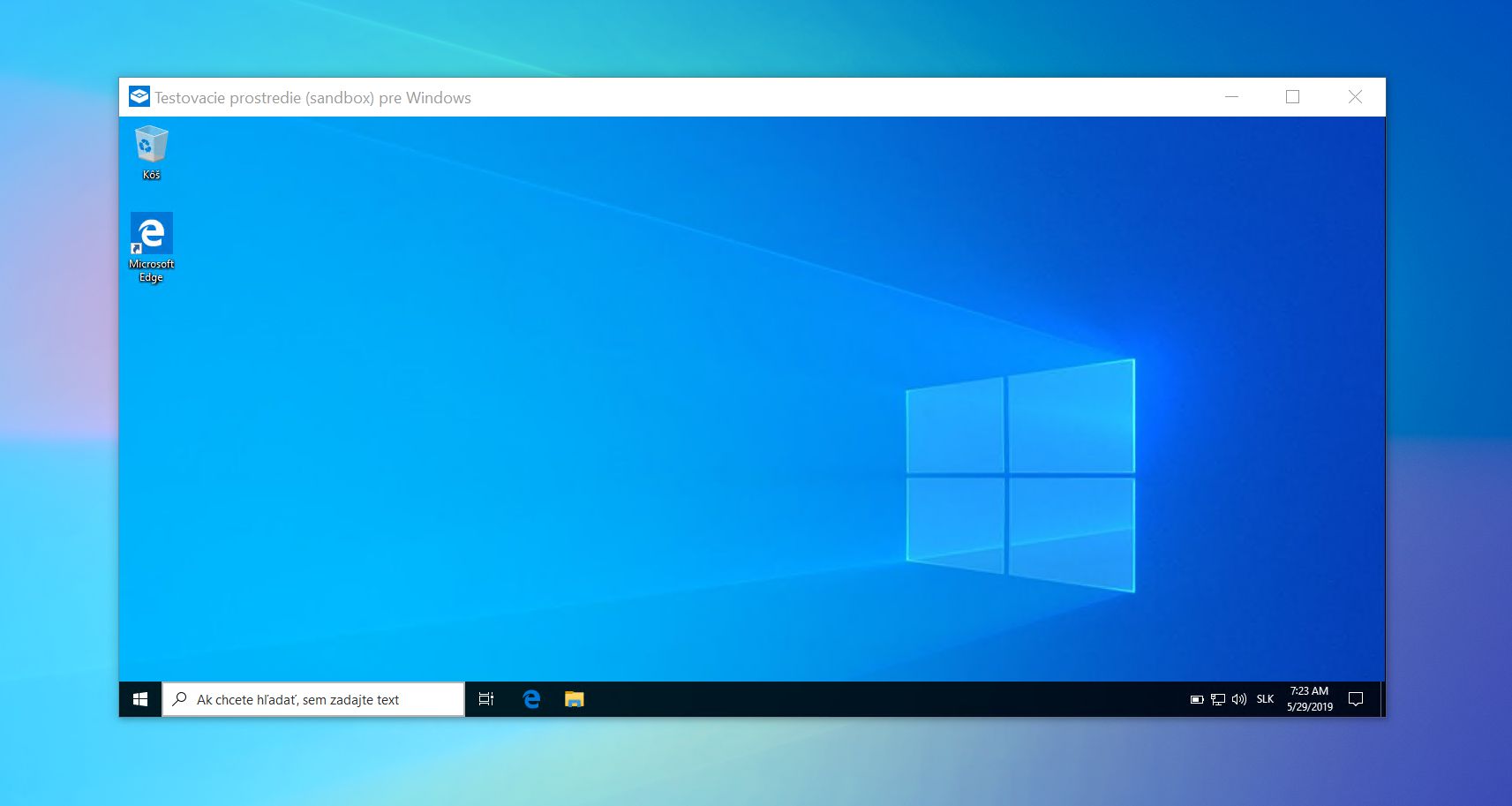Click the Windows Sandbox title bar icon
The image size is (1512, 806).
pyautogui.click(x=139, y=96)
